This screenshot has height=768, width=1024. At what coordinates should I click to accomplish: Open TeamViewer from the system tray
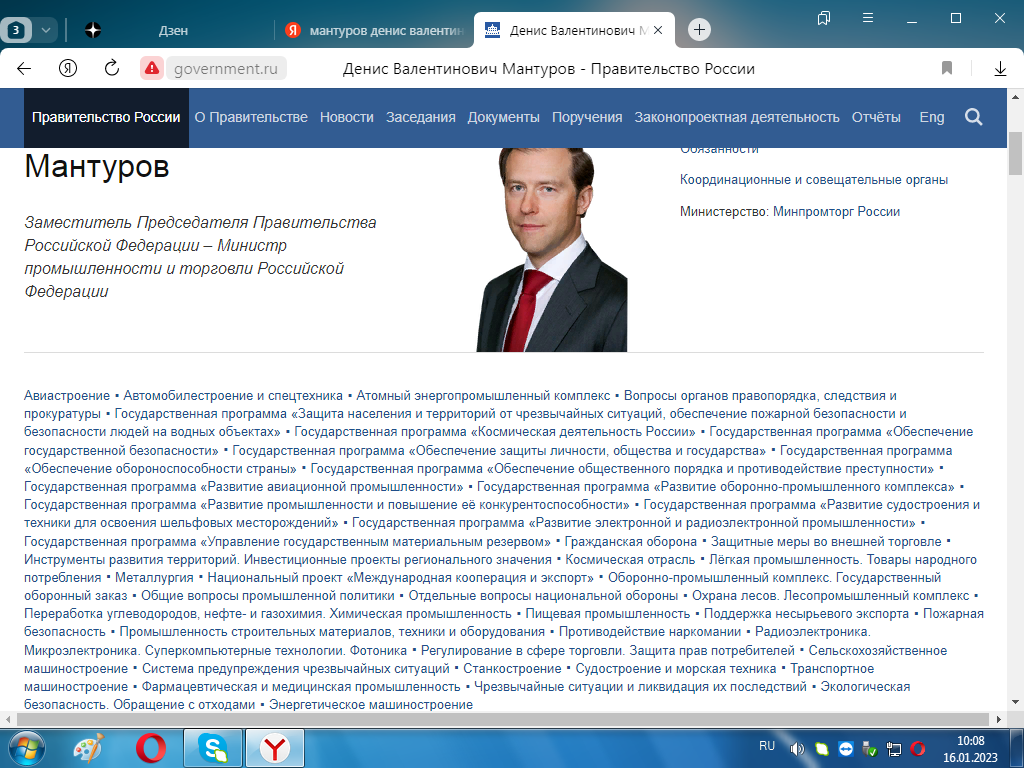[843, 748]
